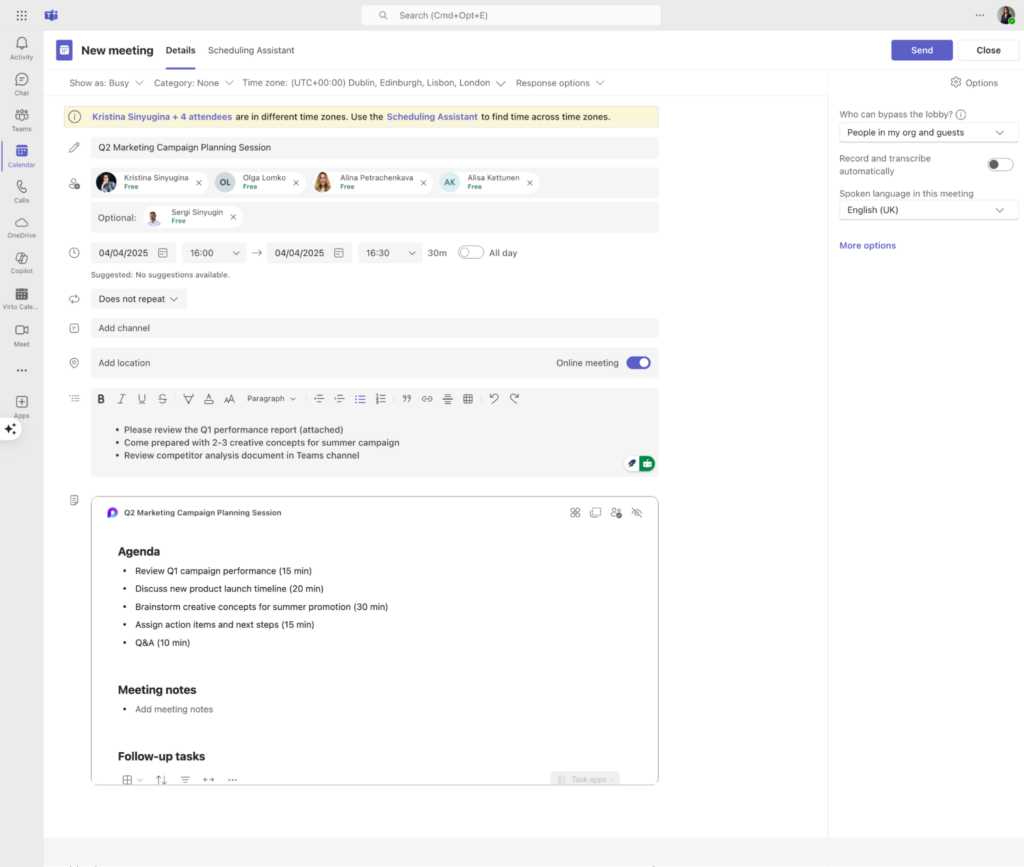The image size is (1024, 867).
Task: Apply underline formatting in description editor
Action: click(x=142, y=399)
